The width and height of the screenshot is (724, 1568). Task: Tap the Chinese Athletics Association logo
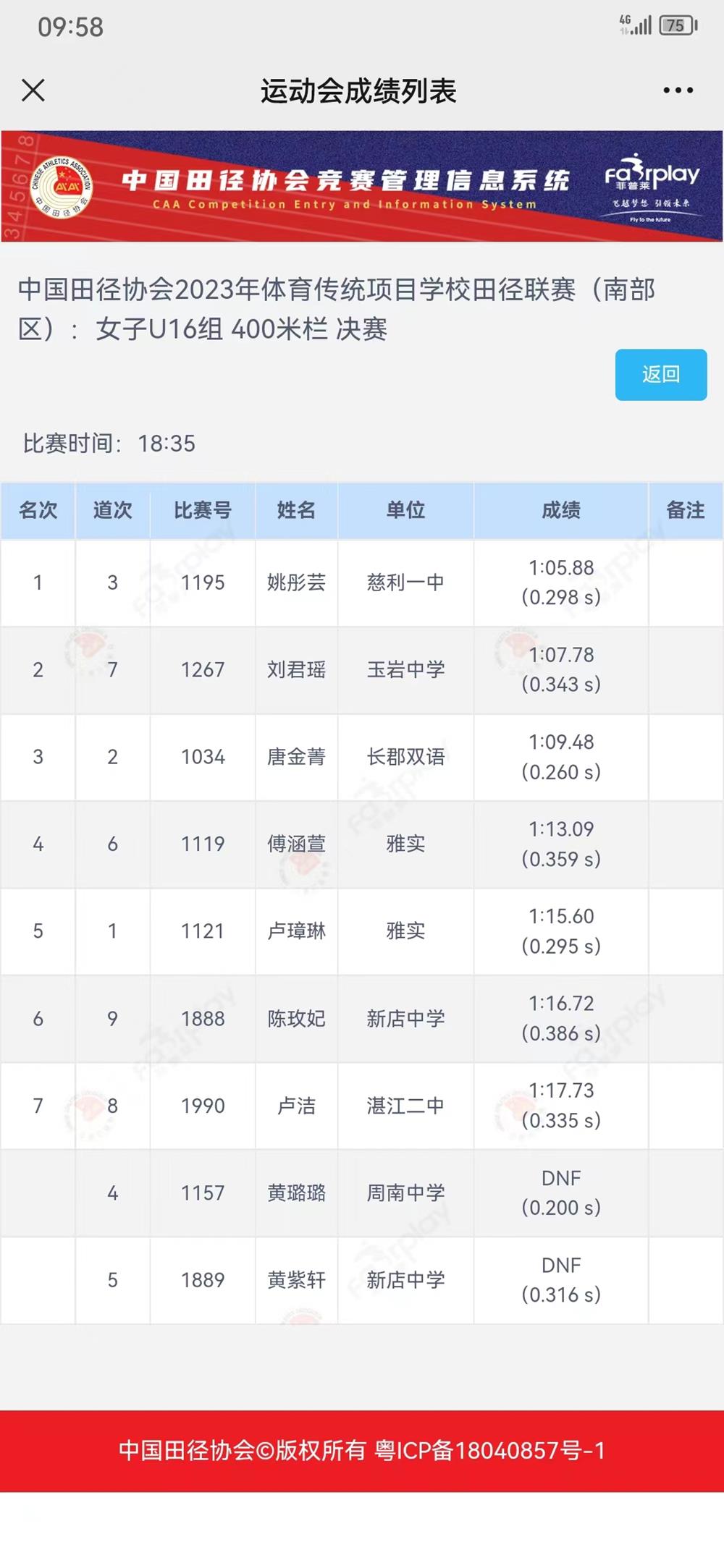[x=62, y=187]
